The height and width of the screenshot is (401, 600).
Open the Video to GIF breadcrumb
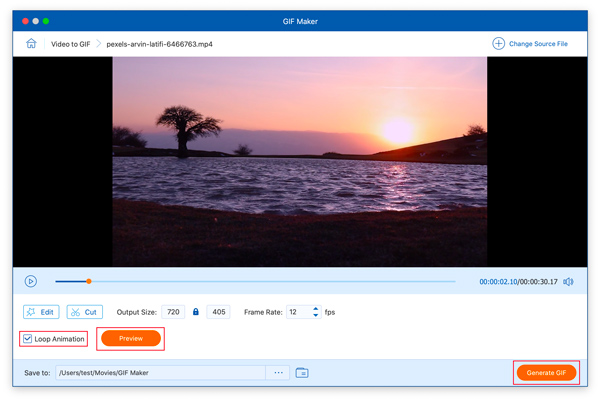click(70, 44)
